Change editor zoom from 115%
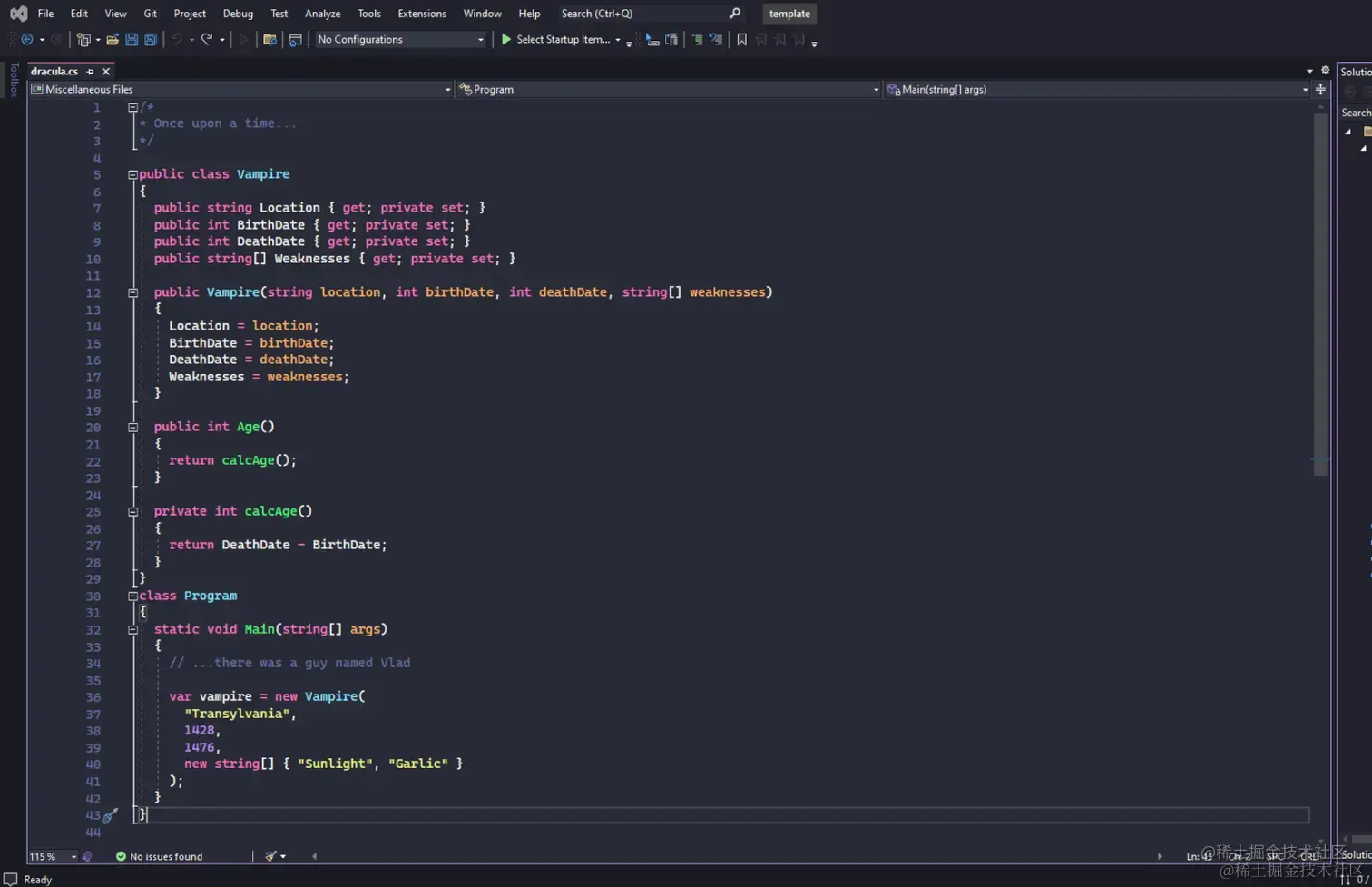 pos(52,855)
